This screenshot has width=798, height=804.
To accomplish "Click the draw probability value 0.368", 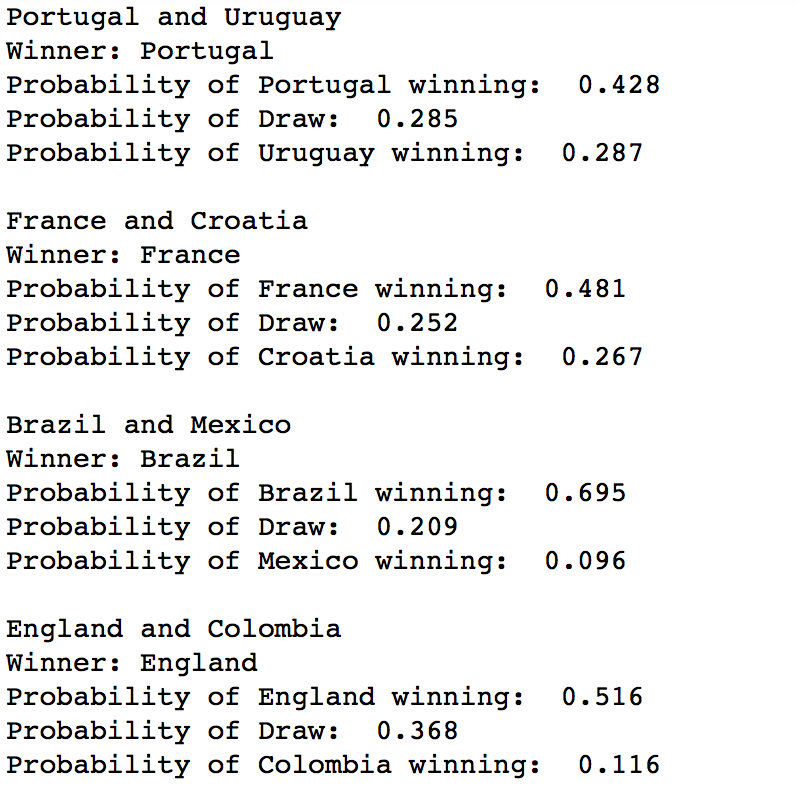I will 417,731.
